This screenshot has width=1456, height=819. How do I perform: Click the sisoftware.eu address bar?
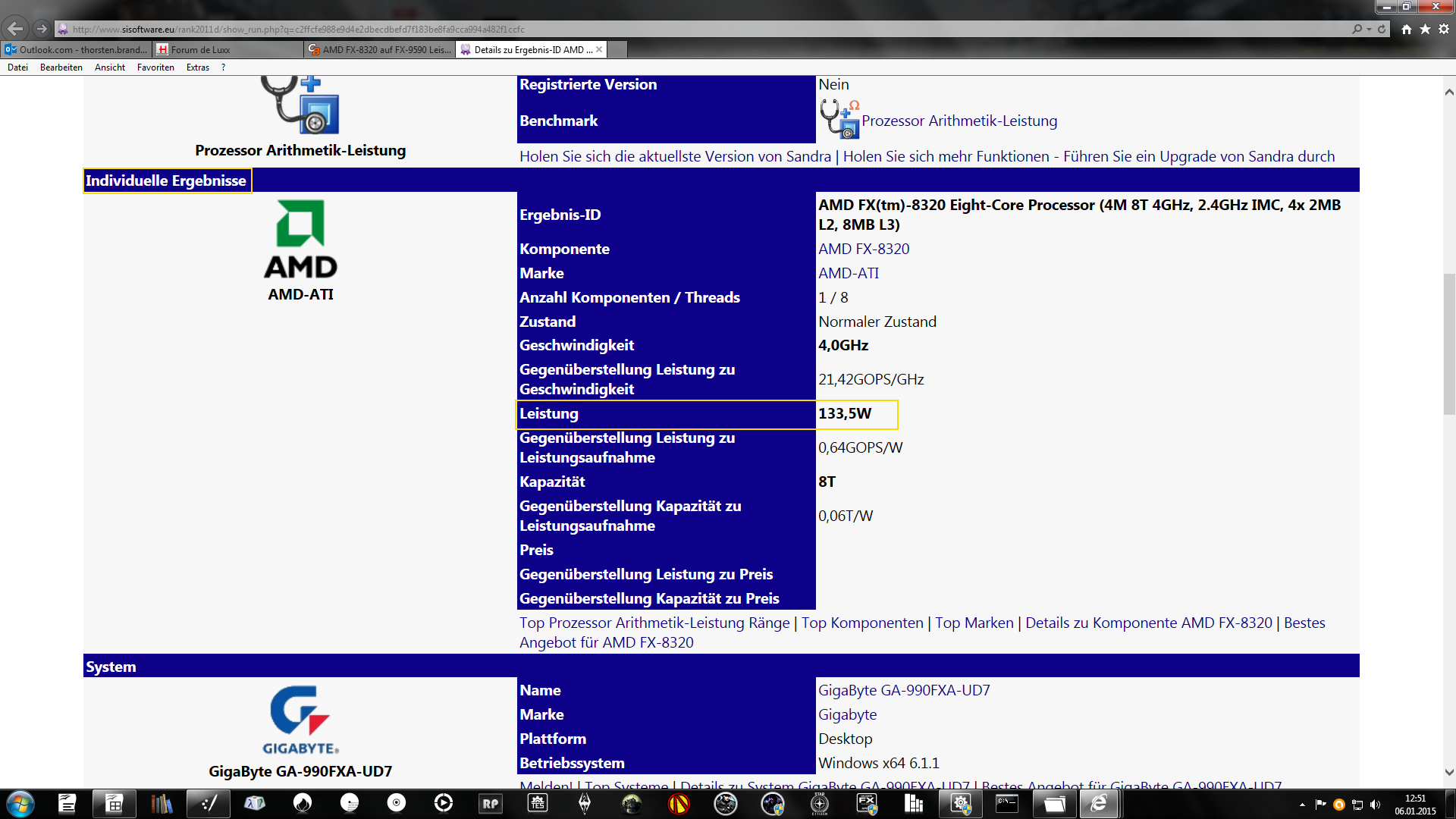pos(703,29)
